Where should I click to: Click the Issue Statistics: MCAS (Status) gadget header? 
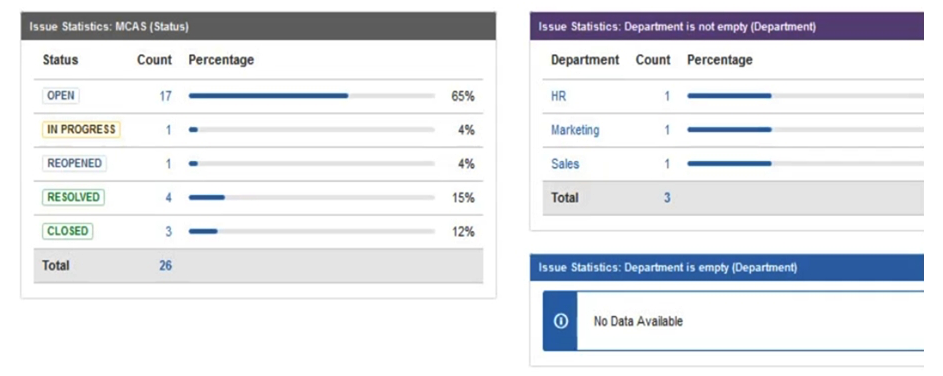(x=259, y=26)
